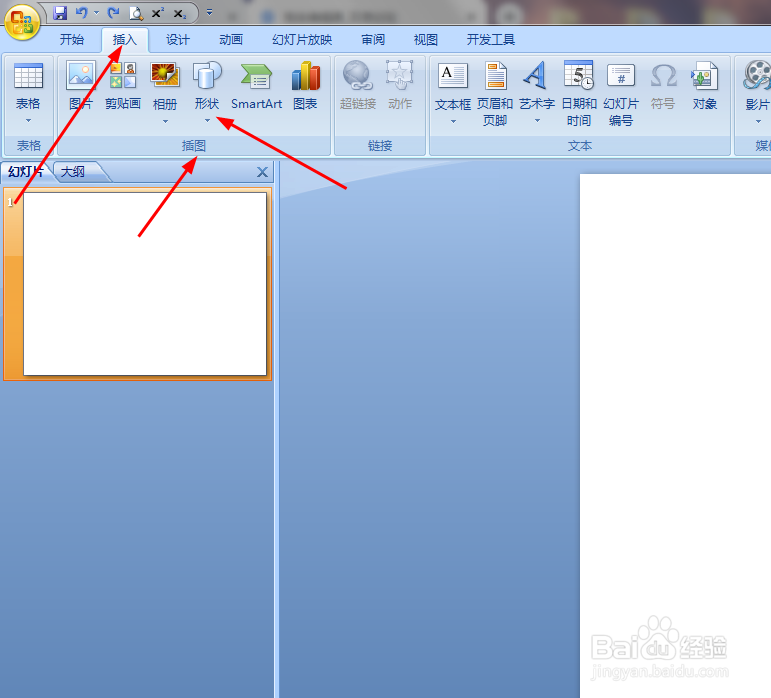This screenshot has width=771, height=698.
Task: Switch to the 幻灯片 pane tab
Action: pyautogui.click(x=26, y=172)
